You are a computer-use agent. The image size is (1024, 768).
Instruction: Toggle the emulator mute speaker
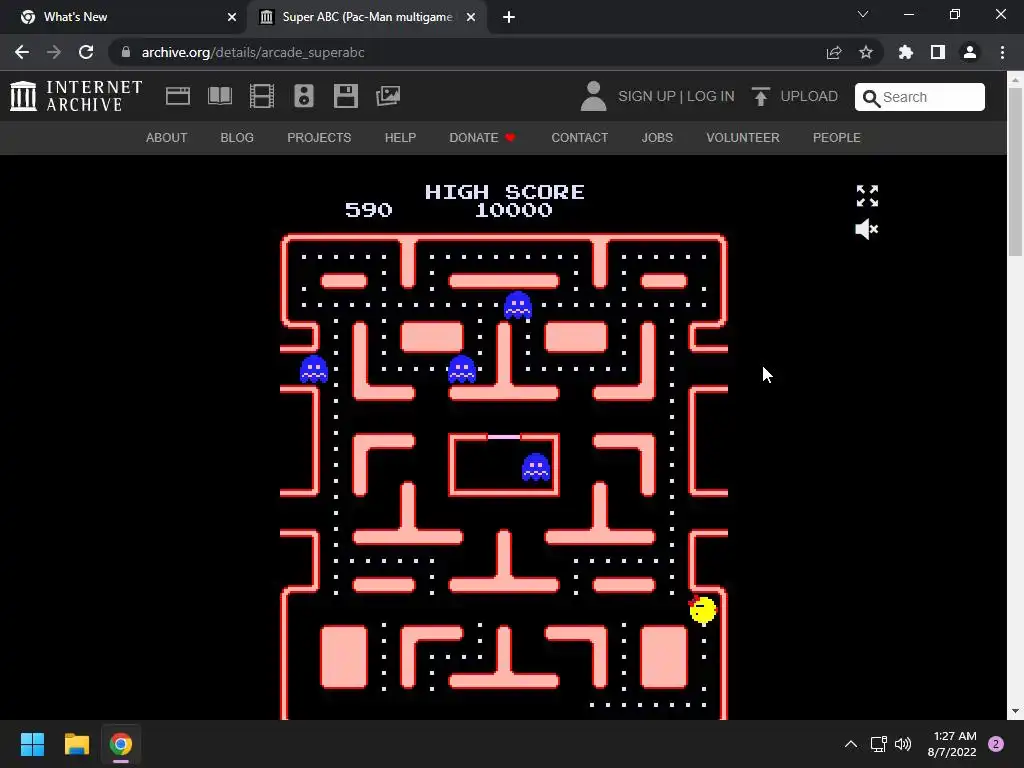coord(867,229)
